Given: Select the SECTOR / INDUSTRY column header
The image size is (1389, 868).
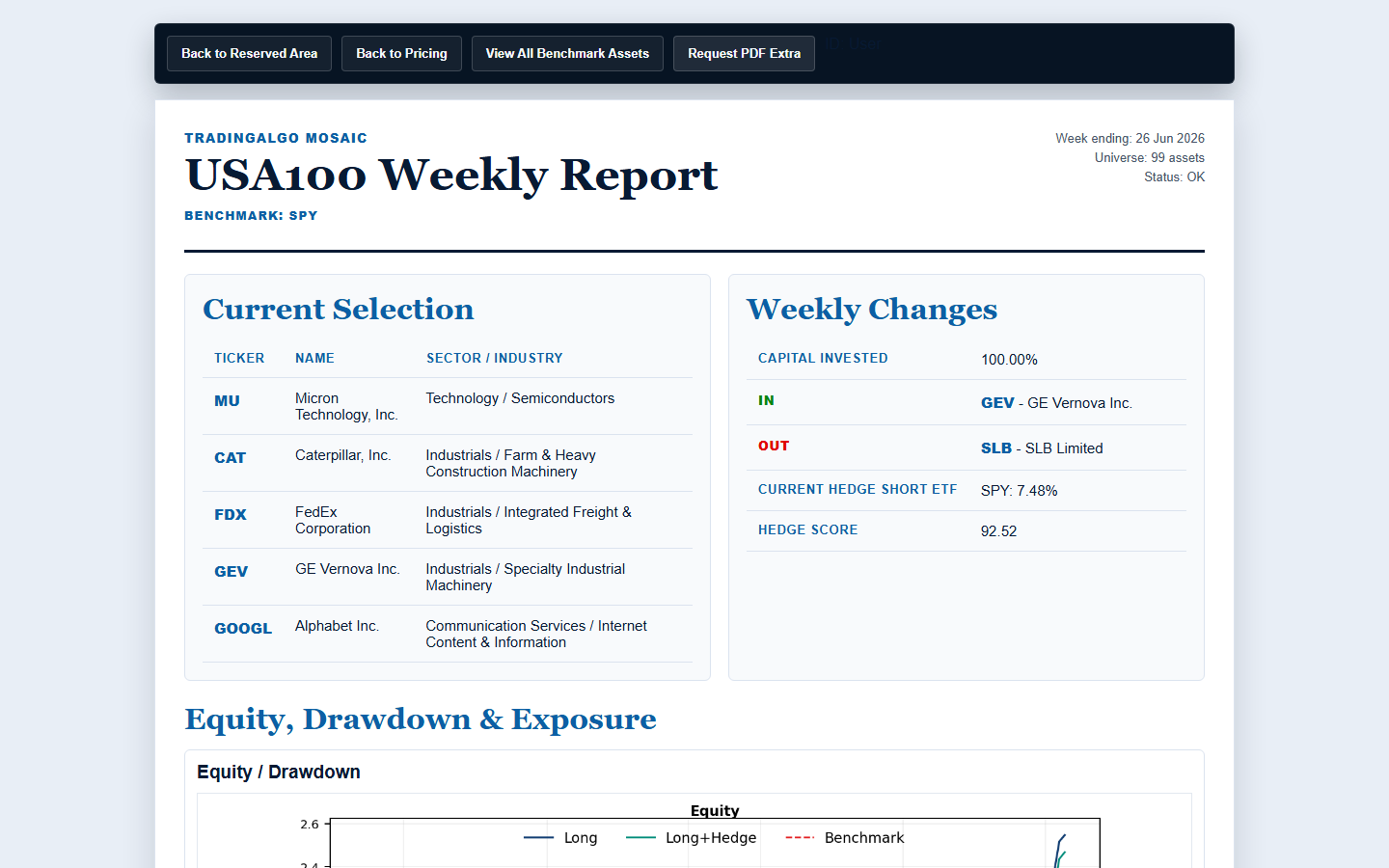Looking at the screenshot, I should coord(494,358).
